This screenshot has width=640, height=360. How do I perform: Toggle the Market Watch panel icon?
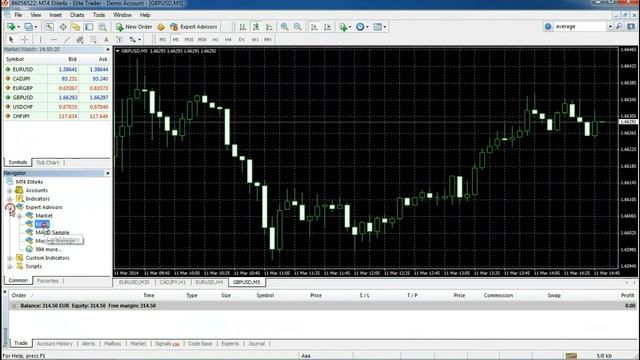tap(49, 27)
